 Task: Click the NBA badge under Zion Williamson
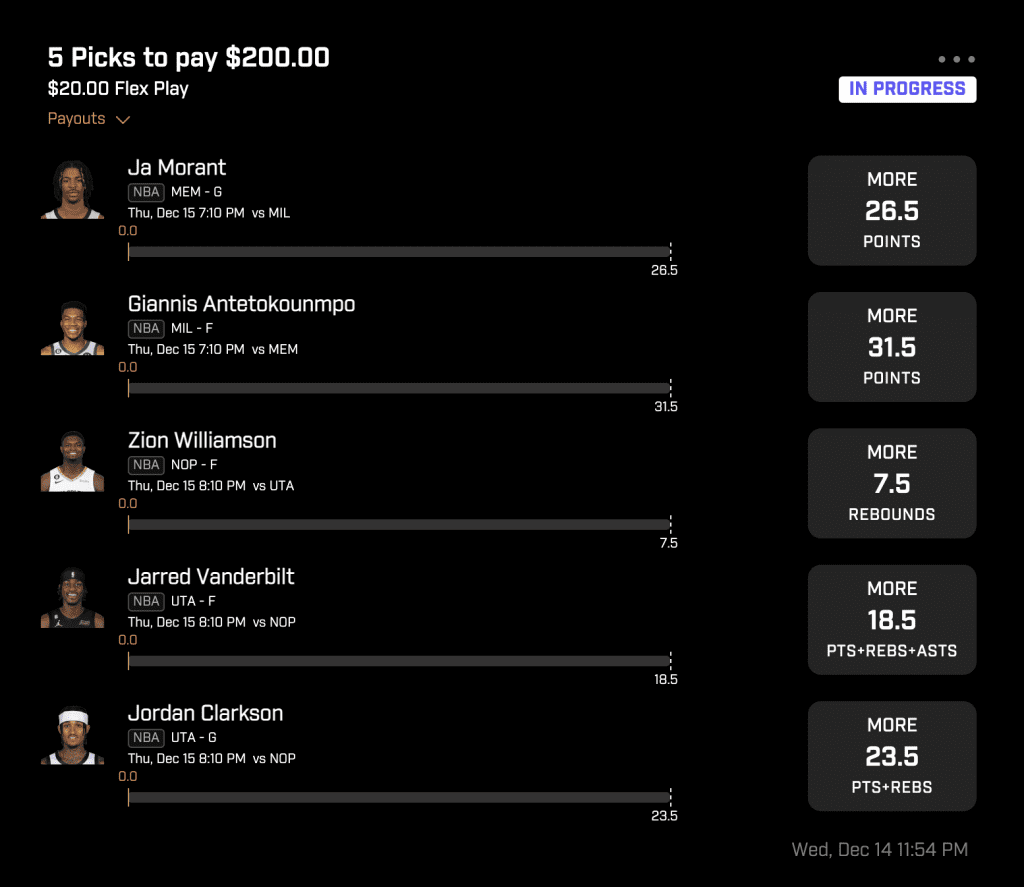pyautogui.click(x=146, y=465)
